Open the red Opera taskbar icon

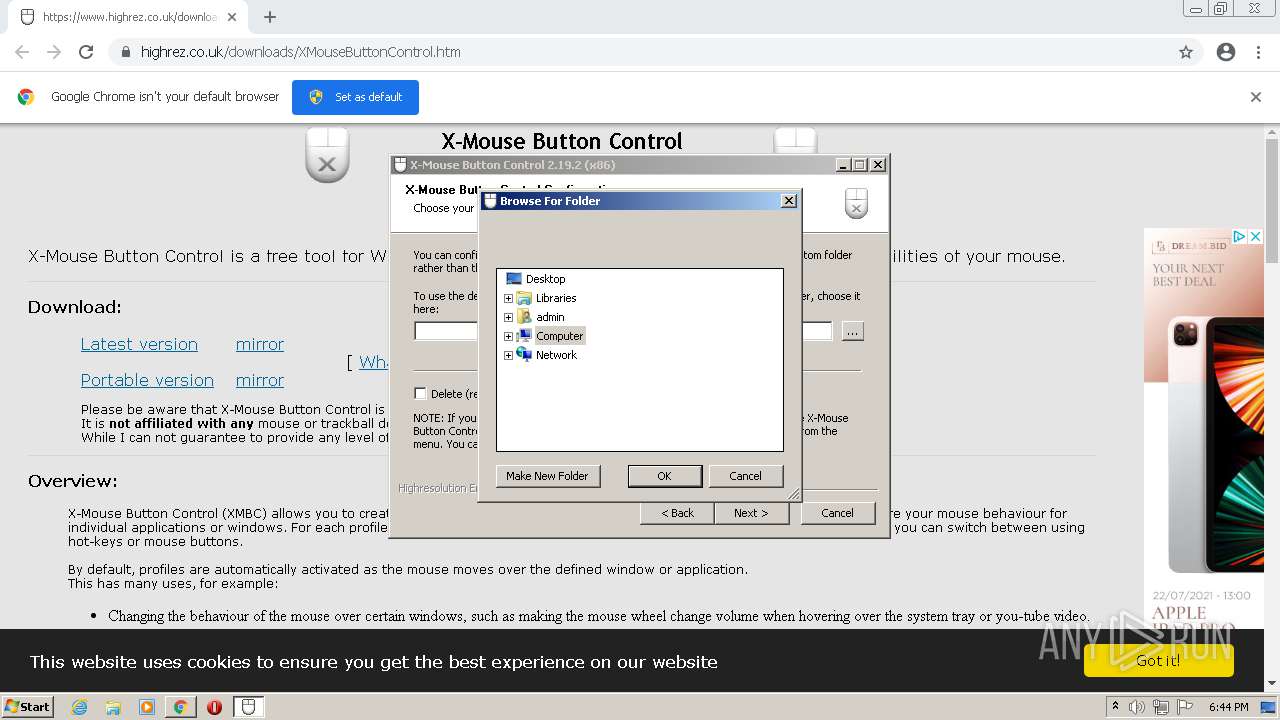pos(214,707)
